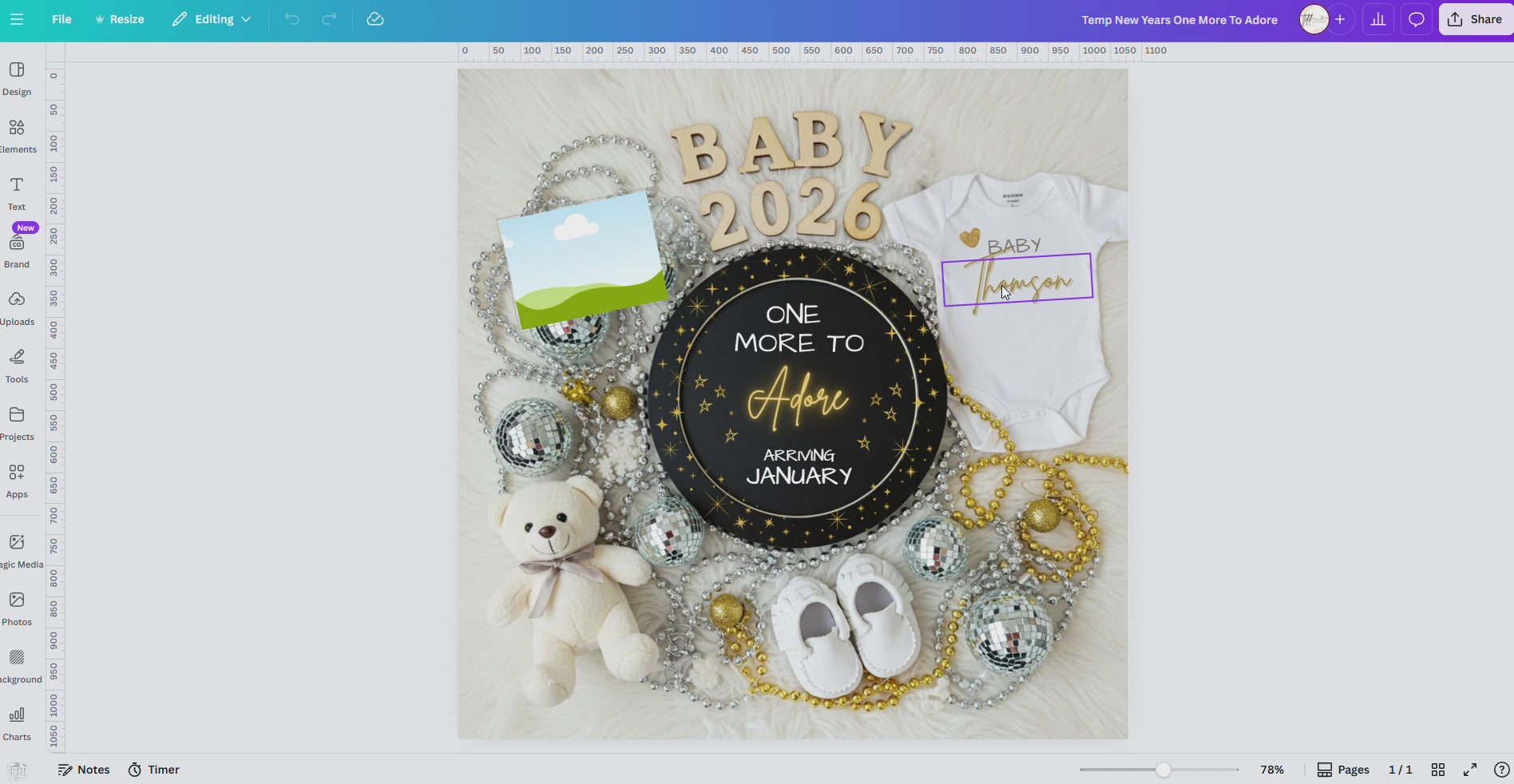Image resolution: width=1514 pixels, height=784 pixels.
Task: Open the Uploads panel
Action: coord(16,307)
